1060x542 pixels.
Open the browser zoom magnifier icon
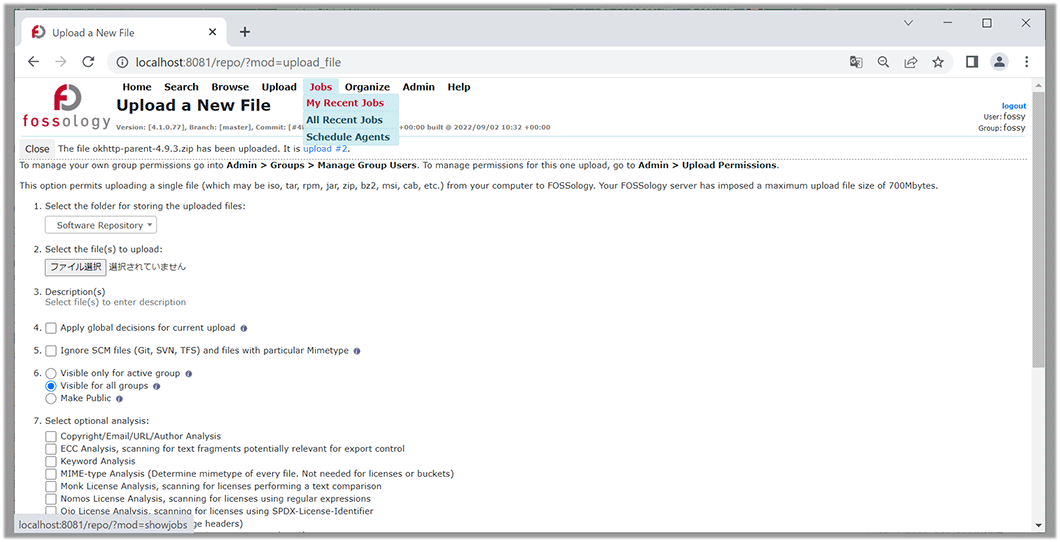click(883, 62)
